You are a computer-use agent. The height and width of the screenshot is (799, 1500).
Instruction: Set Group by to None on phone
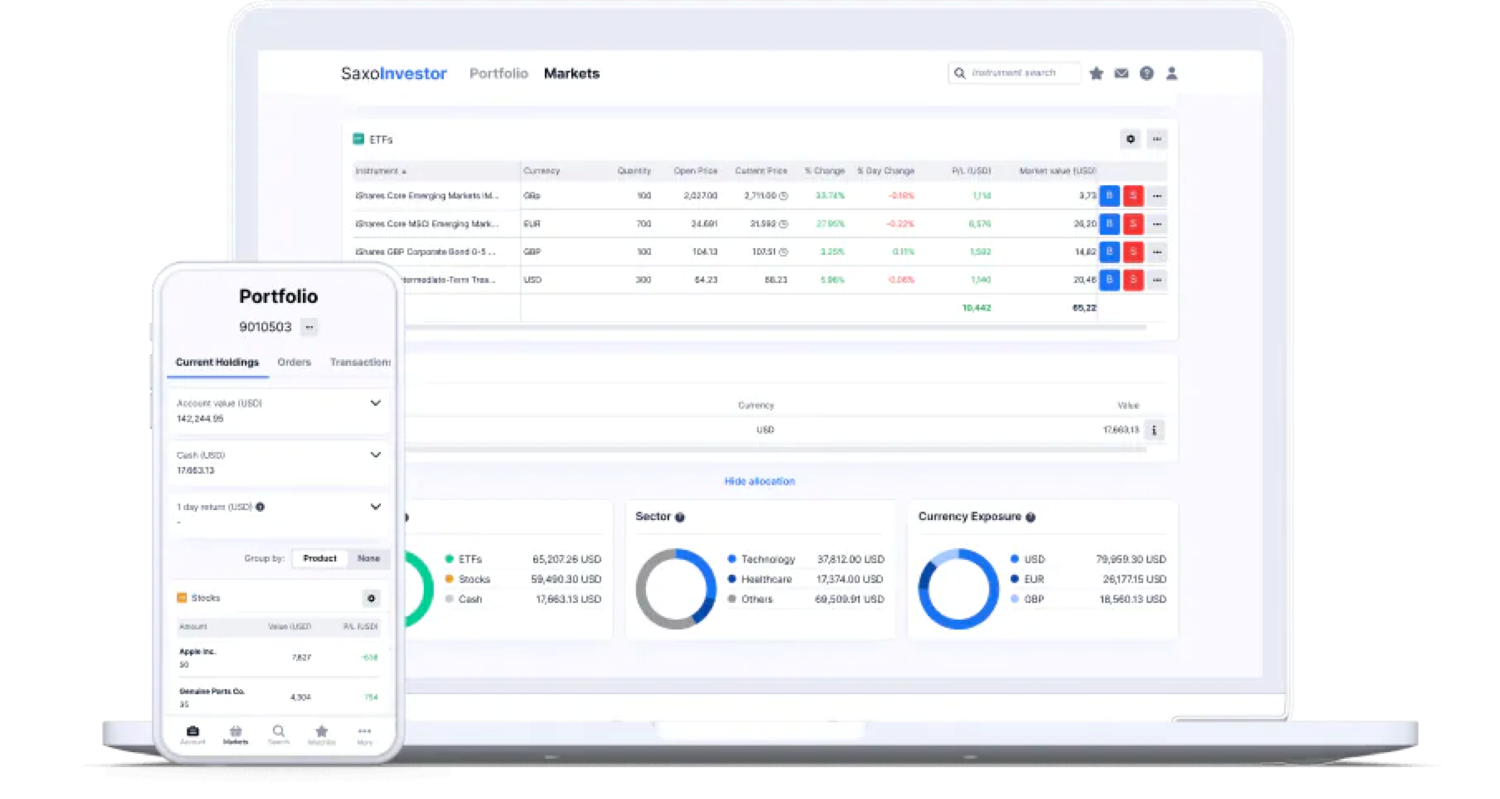368,558
